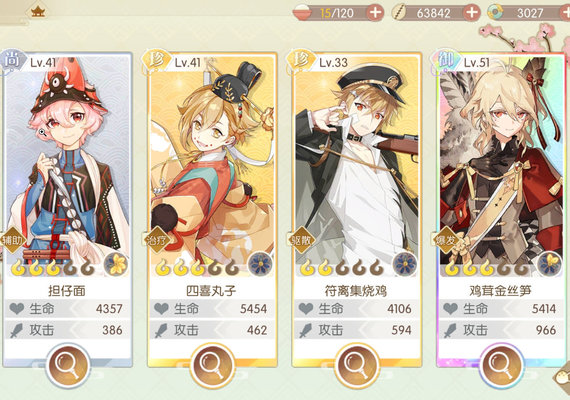570x400 pixels.
Task: Click the rice bowl stamina icon
Action: tap(302, 13)
